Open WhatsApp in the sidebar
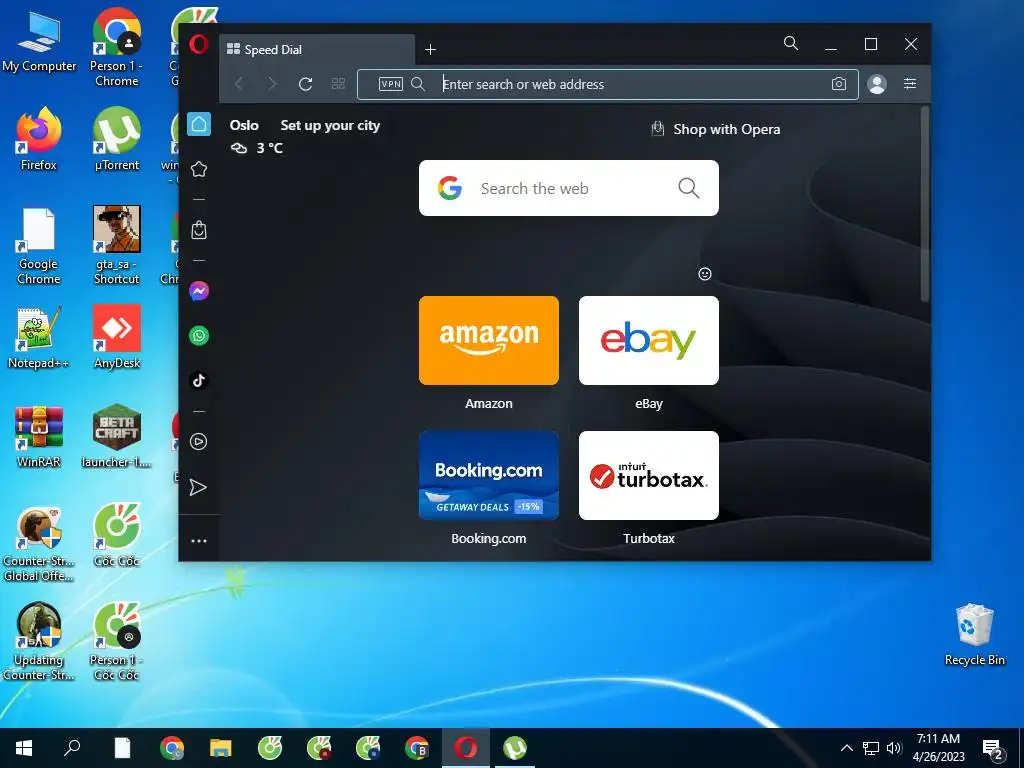1024x768 pixels. coord(199,336)
